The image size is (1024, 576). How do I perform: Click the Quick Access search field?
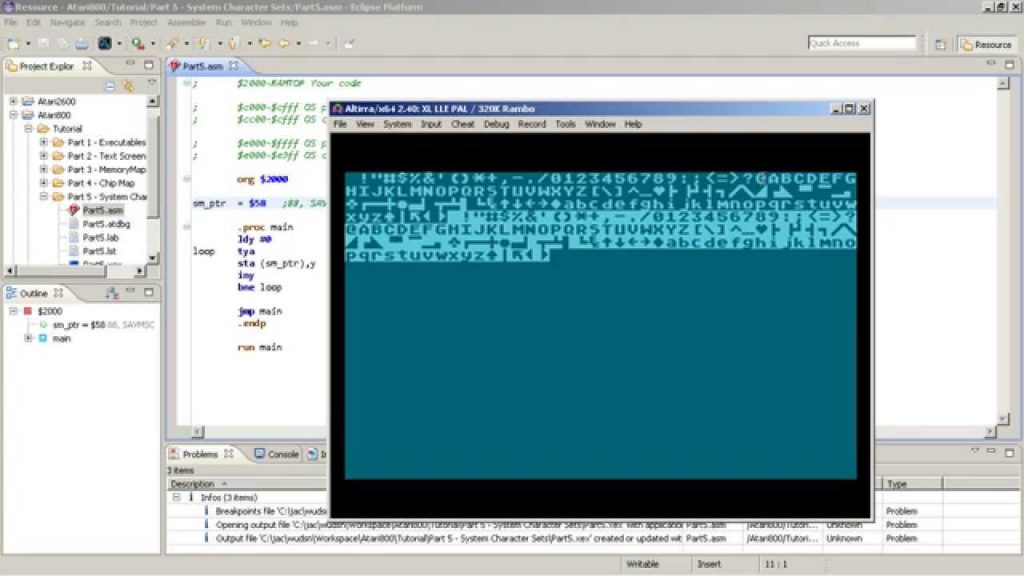click(861, 43)
